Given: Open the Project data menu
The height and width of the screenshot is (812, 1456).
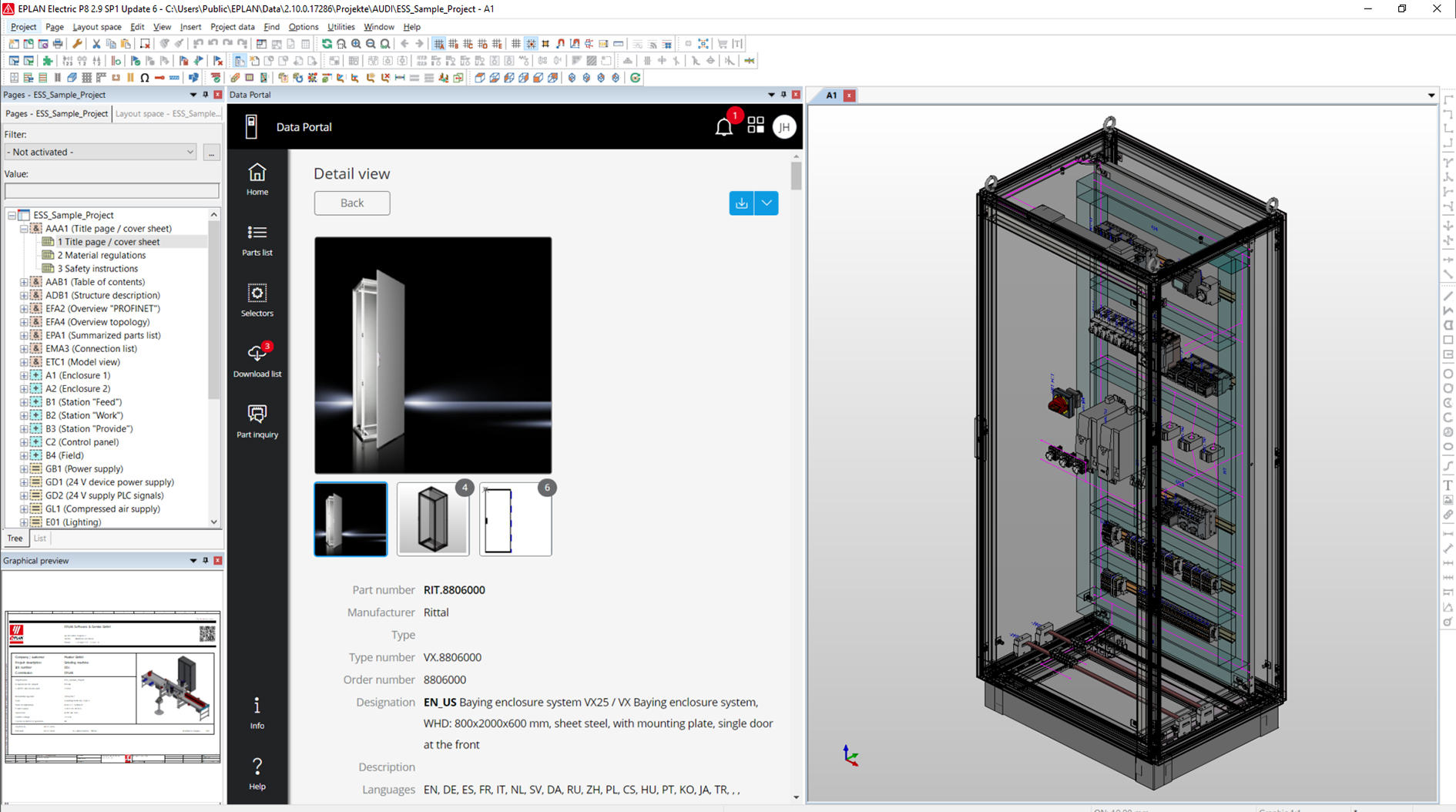Looking at the screenshot, I should [233, 26].
